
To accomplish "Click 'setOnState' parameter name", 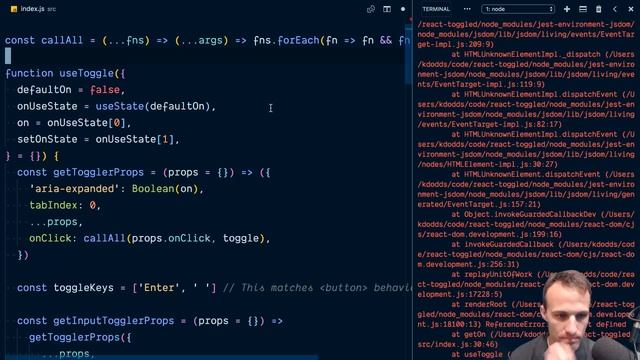I will 47,140.
